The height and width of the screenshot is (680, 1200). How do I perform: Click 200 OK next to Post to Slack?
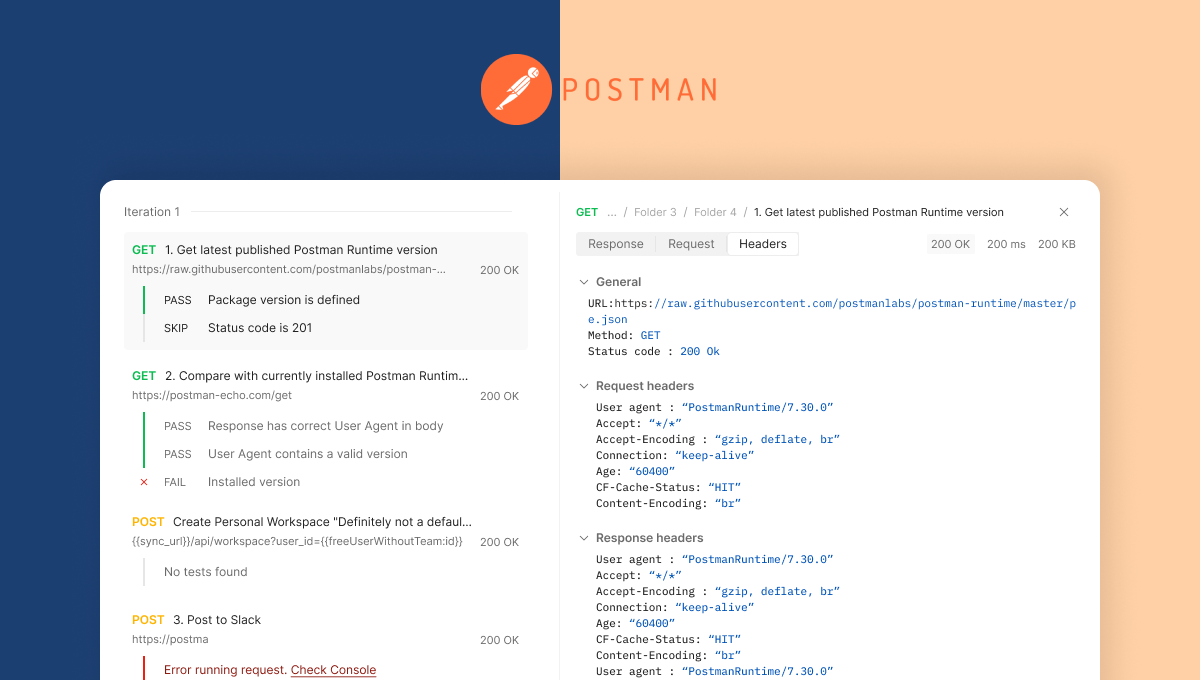point(499,640)
